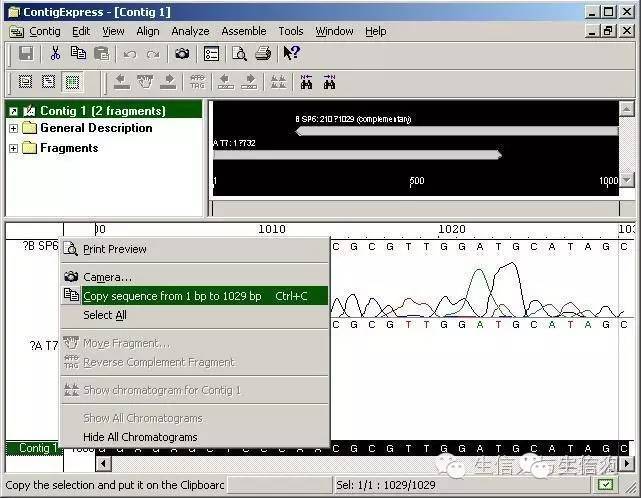
Task: Toggle the third green pane view button
Action: click(x=73, y=82)
